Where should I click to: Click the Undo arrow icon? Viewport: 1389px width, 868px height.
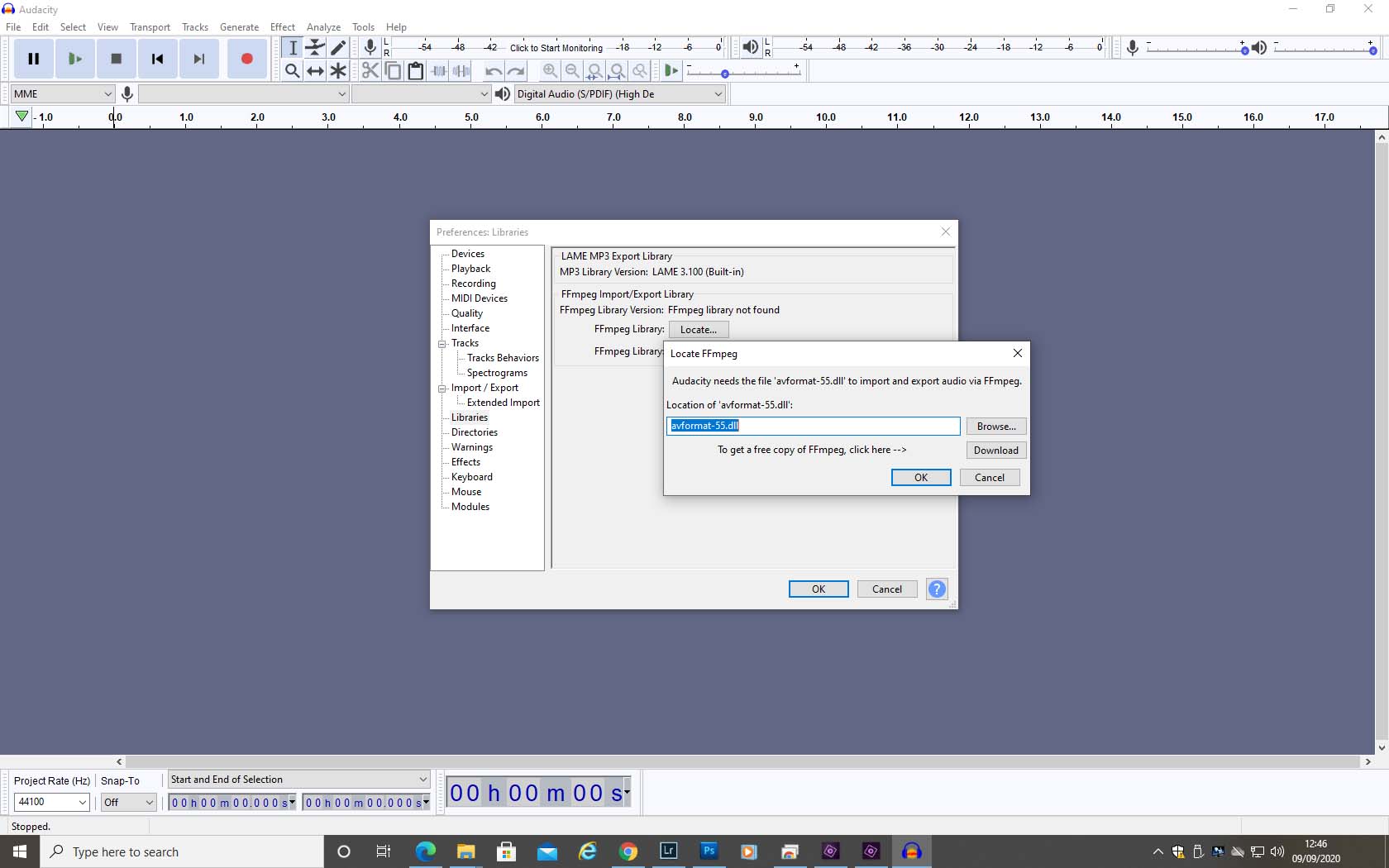[494, 71]
